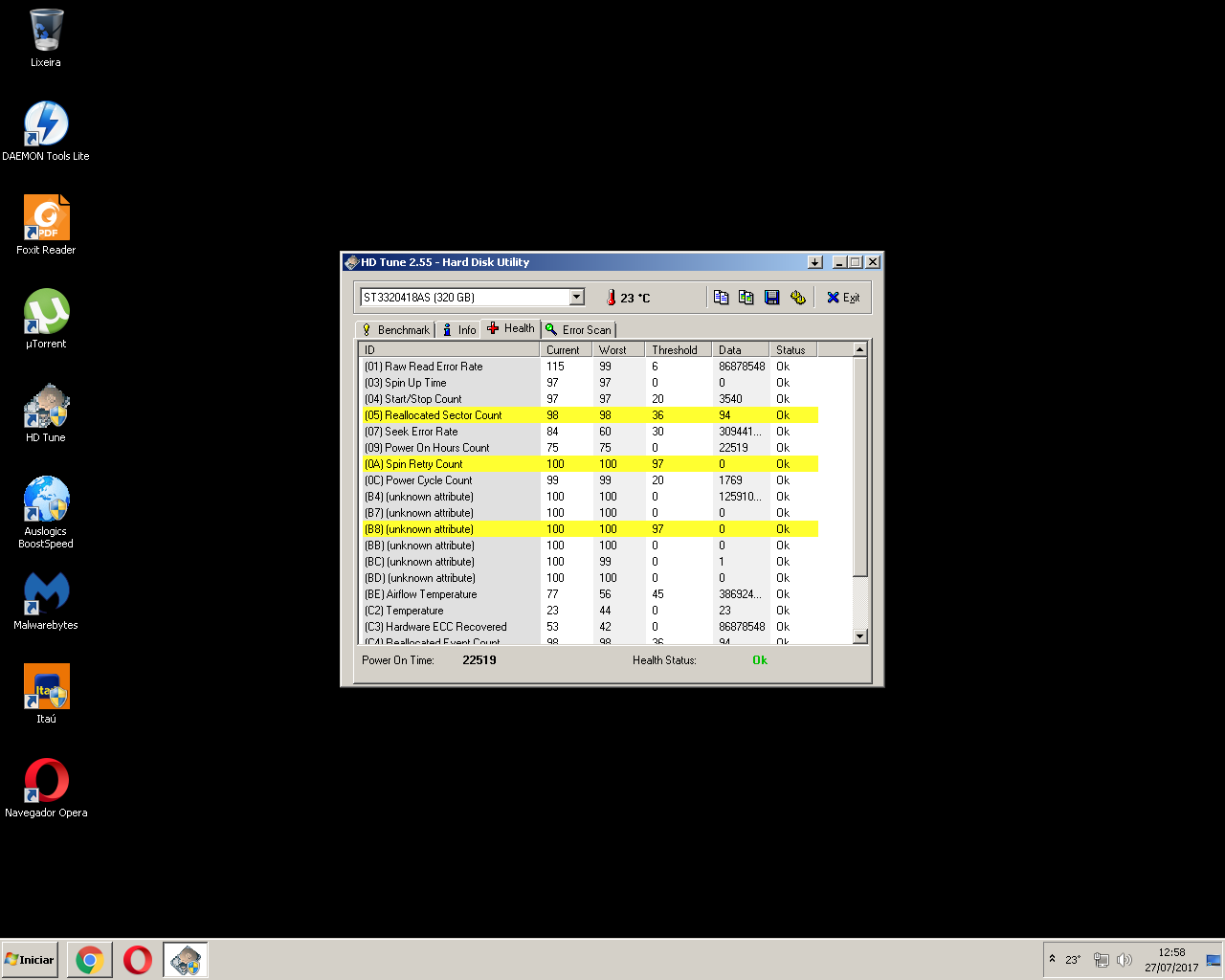Click the Raw Read Error Rate data value 86878548
The height and width of the screenshot is (980, 1225).
[x=742, y=367]
